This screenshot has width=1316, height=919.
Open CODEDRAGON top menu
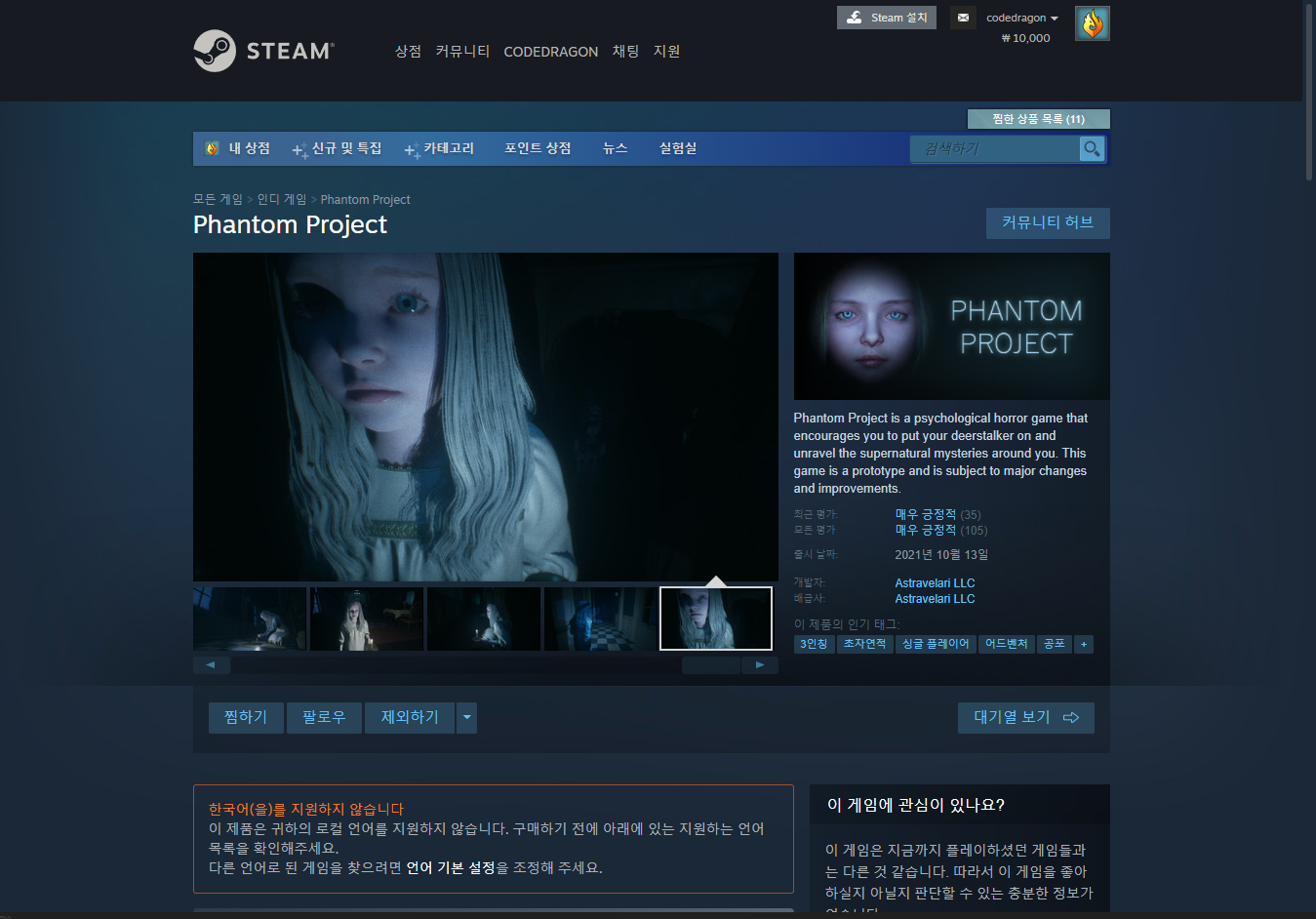(550, 52)
